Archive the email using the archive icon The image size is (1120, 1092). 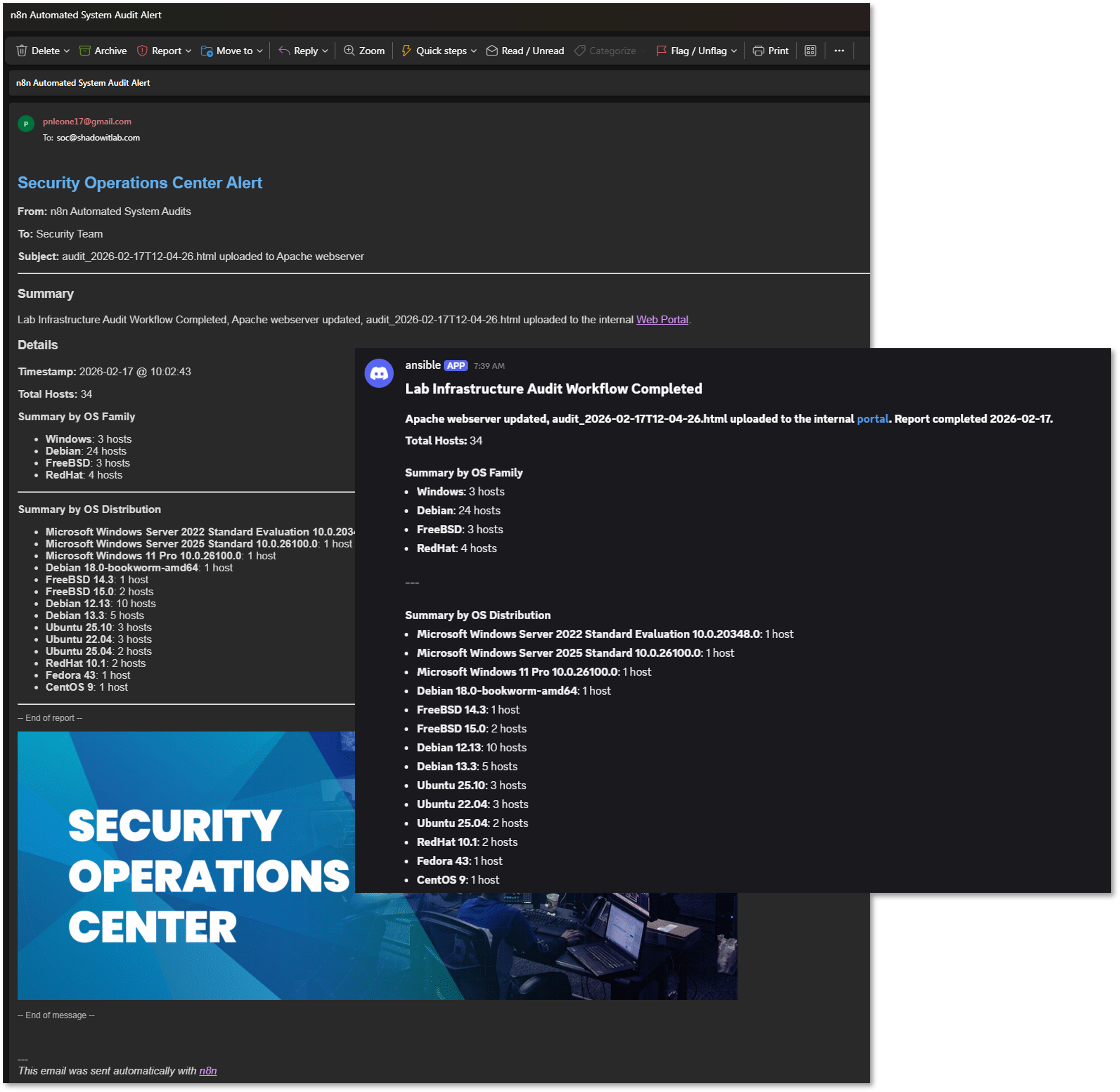click(x=85, y=50)
